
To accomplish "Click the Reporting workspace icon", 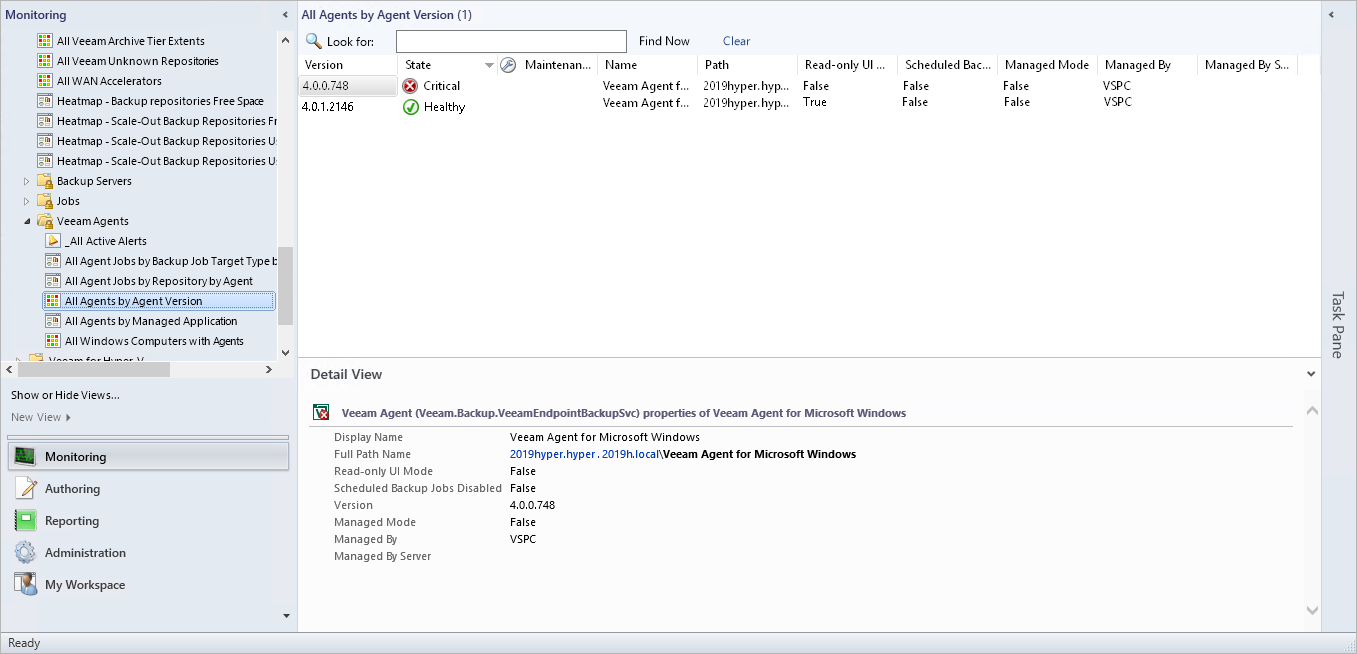I will (26, 521).
